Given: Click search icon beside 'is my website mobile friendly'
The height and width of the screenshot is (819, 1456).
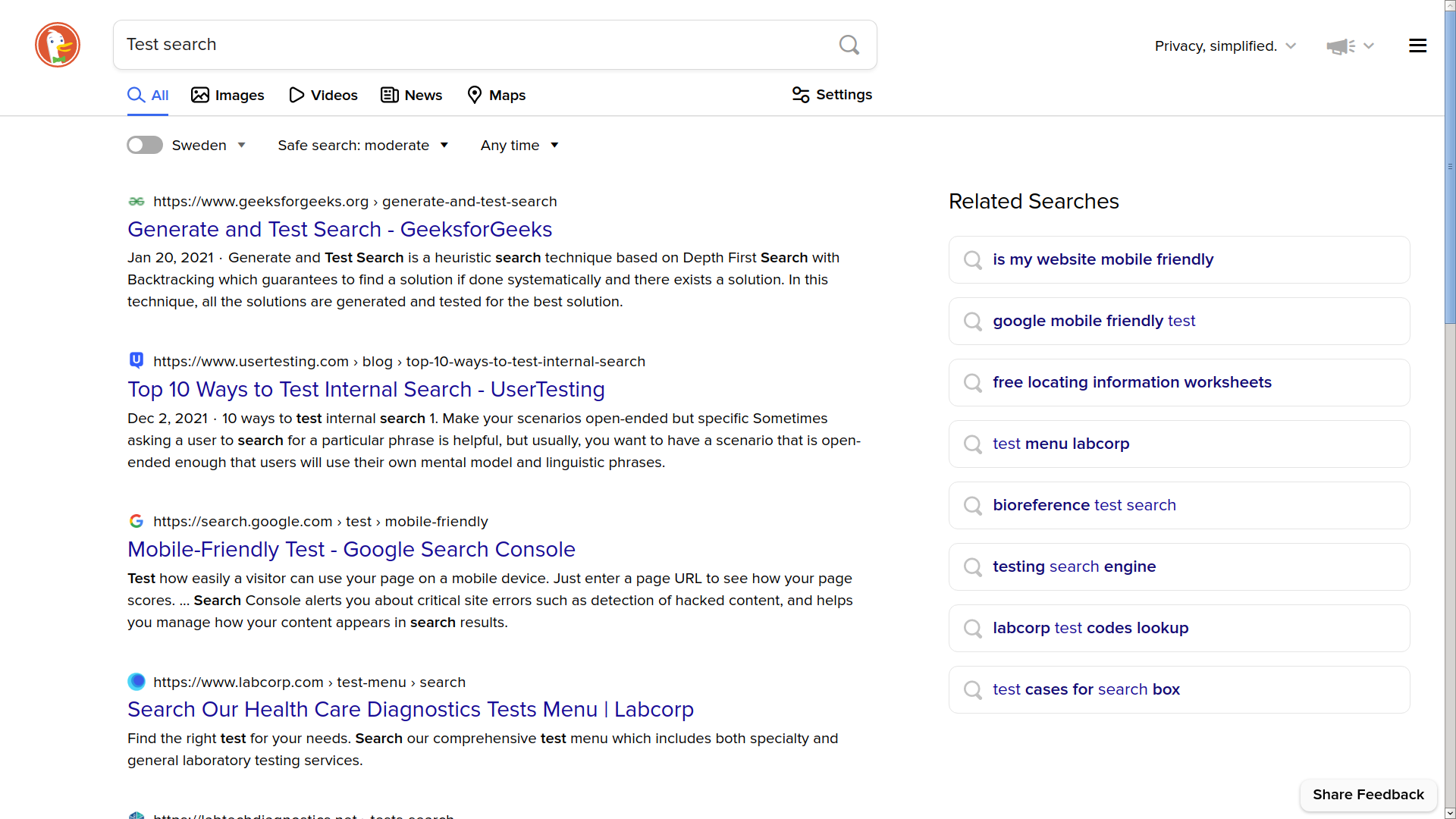Looking at the screenshot, I should 973,260.
